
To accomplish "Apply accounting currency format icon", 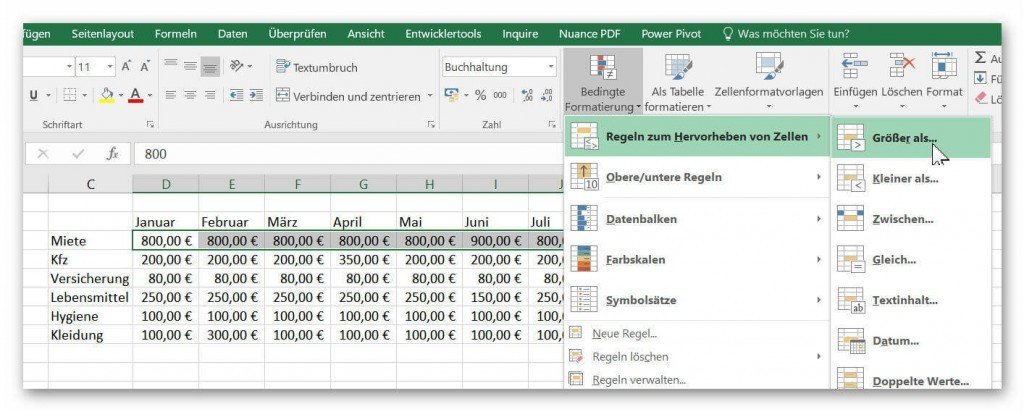I will (x=451, y=95).
